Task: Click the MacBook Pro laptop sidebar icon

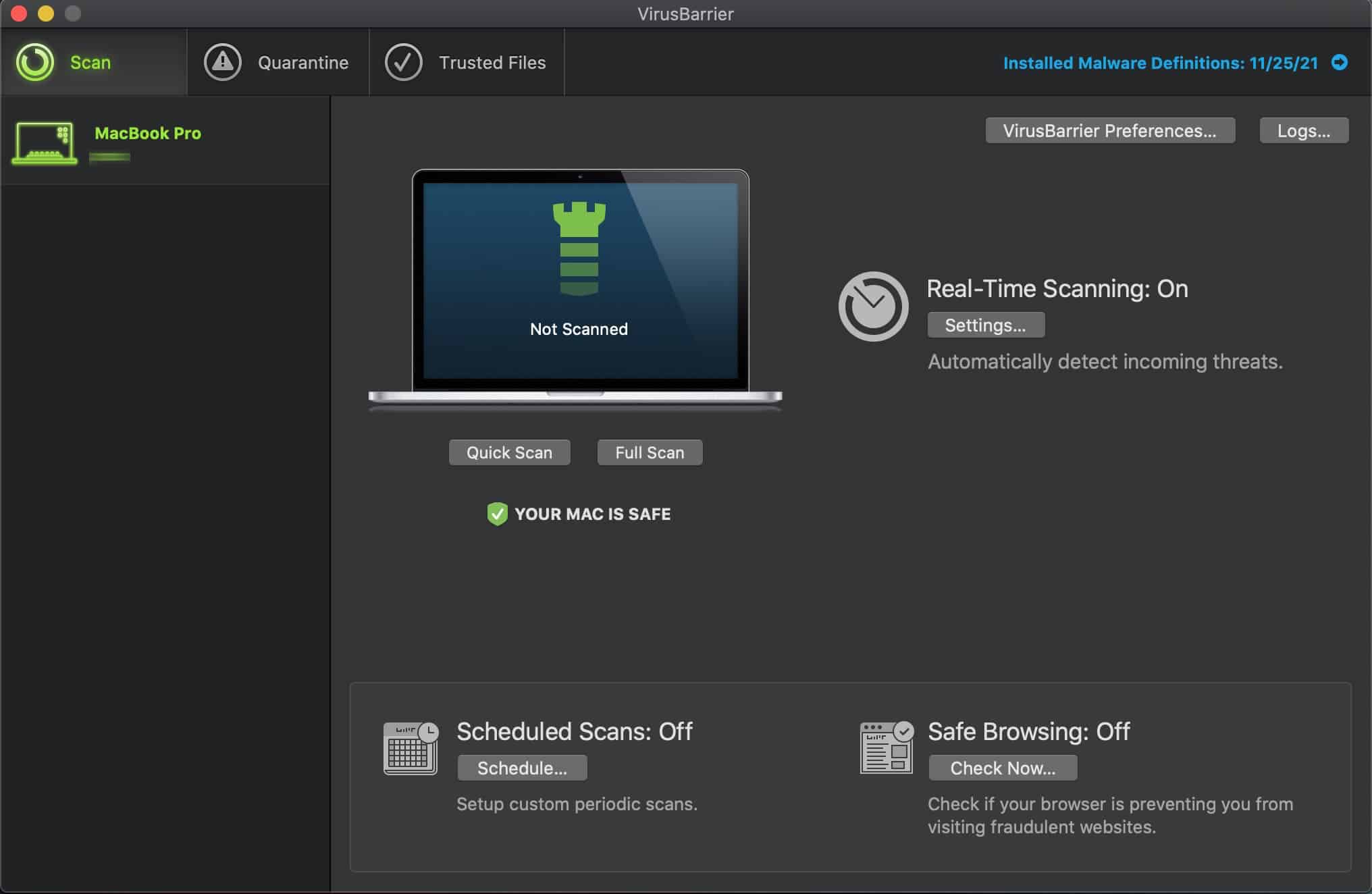Action: [45, 143]
